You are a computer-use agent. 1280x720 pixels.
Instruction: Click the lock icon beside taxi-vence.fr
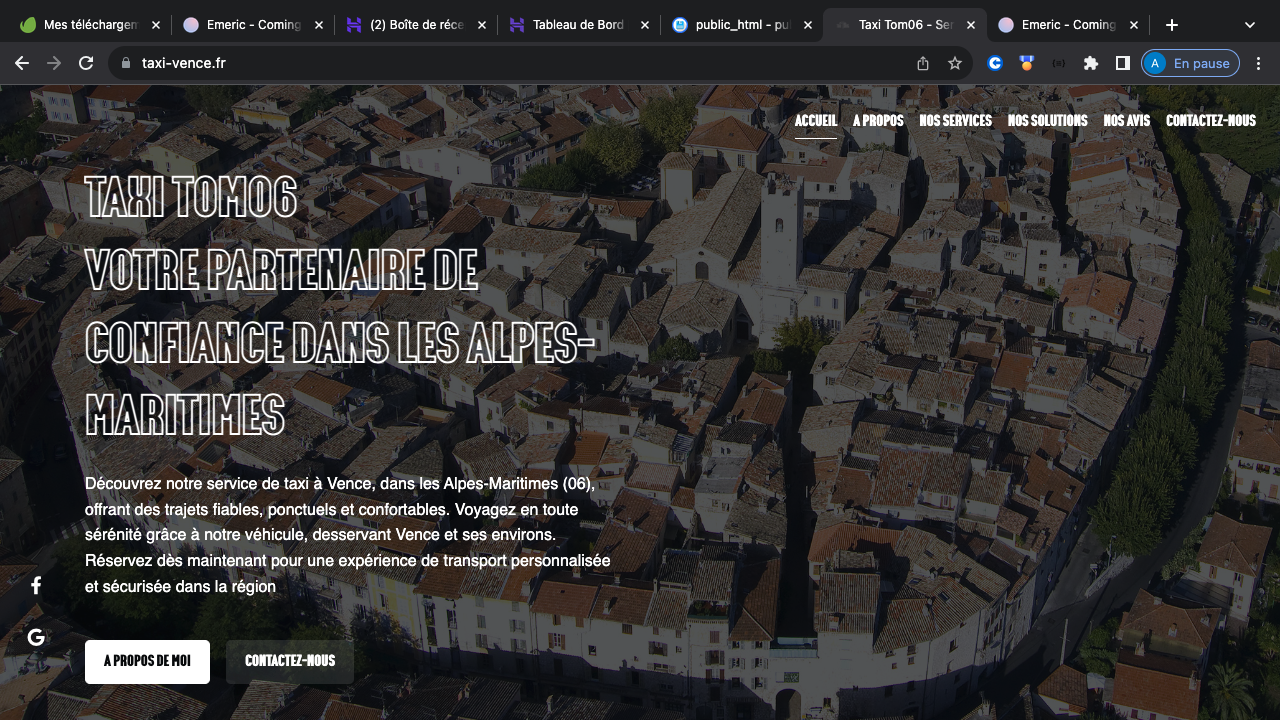click(125, 63)
